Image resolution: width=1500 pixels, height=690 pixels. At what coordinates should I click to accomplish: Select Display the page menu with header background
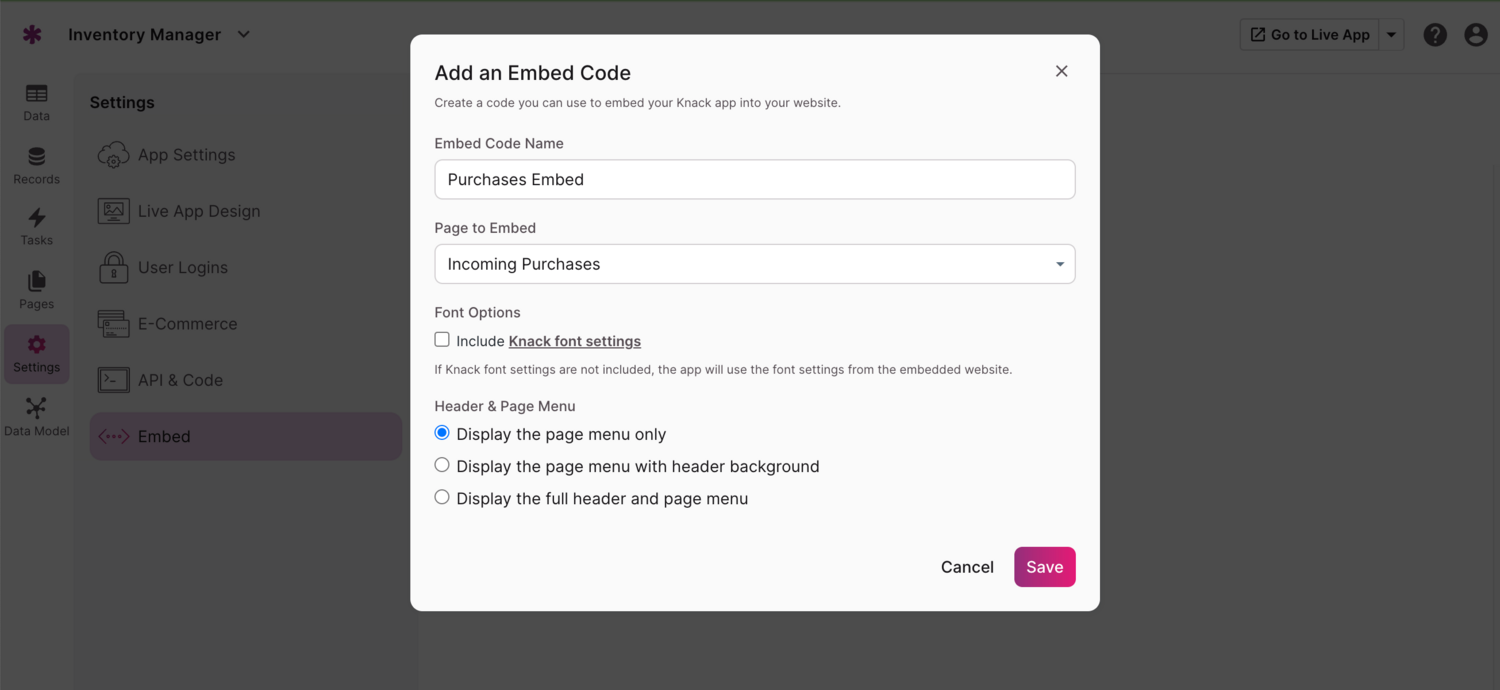pyautogui.click(x=442, y=465)
